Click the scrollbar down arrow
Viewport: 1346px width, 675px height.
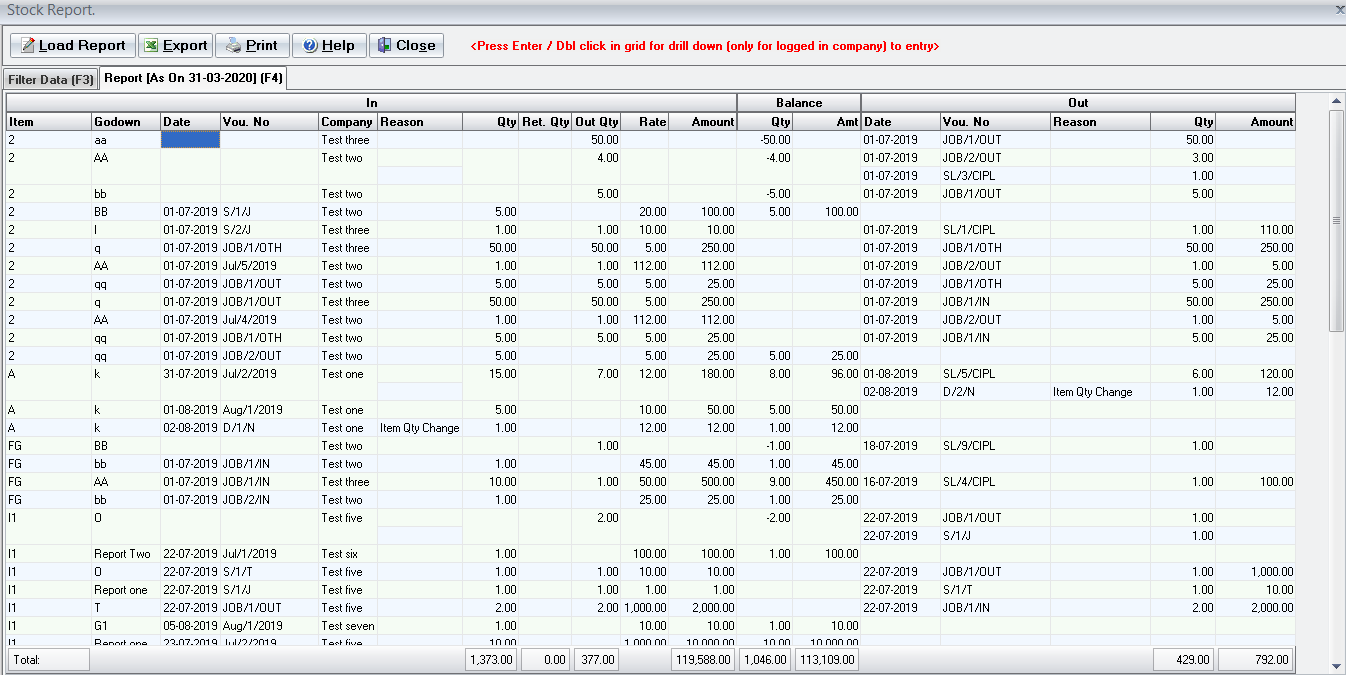click(1336, 665)
